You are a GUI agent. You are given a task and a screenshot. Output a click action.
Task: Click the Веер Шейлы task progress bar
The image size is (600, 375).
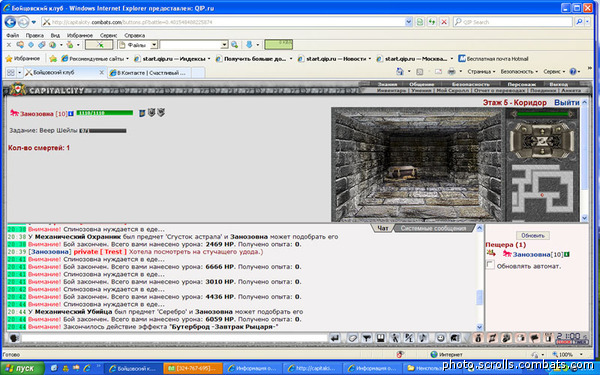[103, 131]
